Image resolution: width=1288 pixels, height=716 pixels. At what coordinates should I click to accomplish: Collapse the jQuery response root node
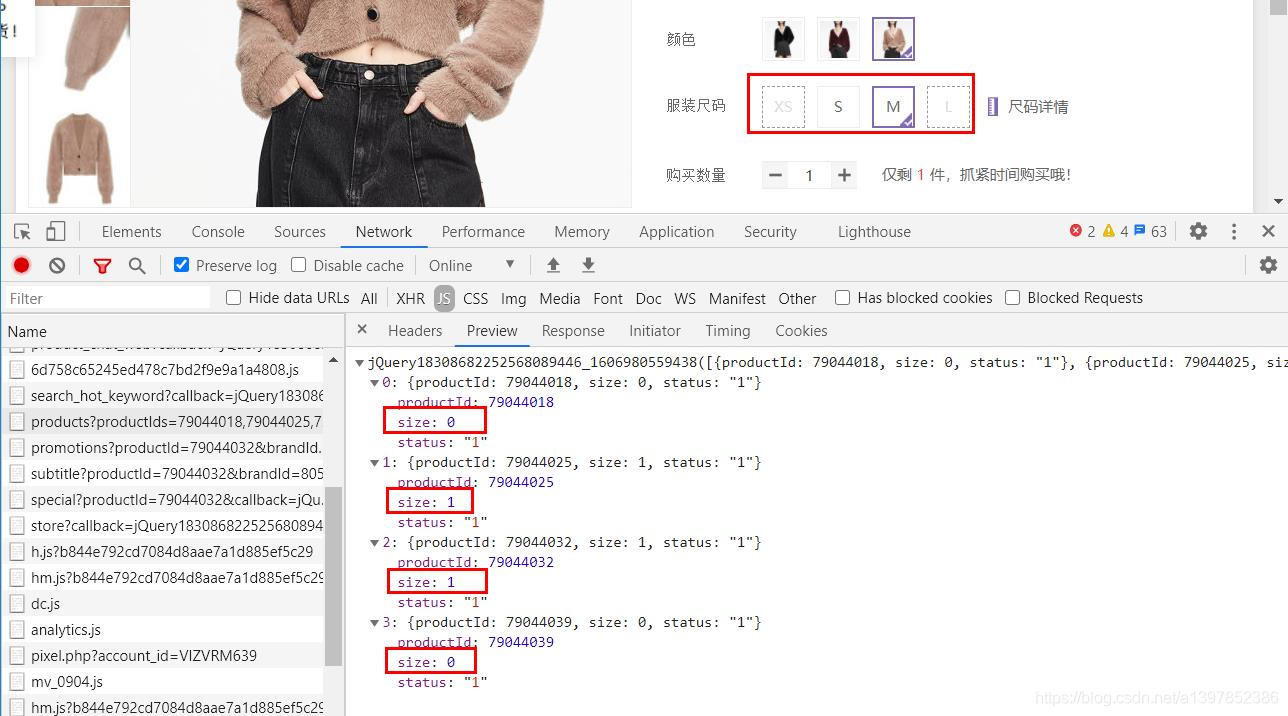click(361, 362)
